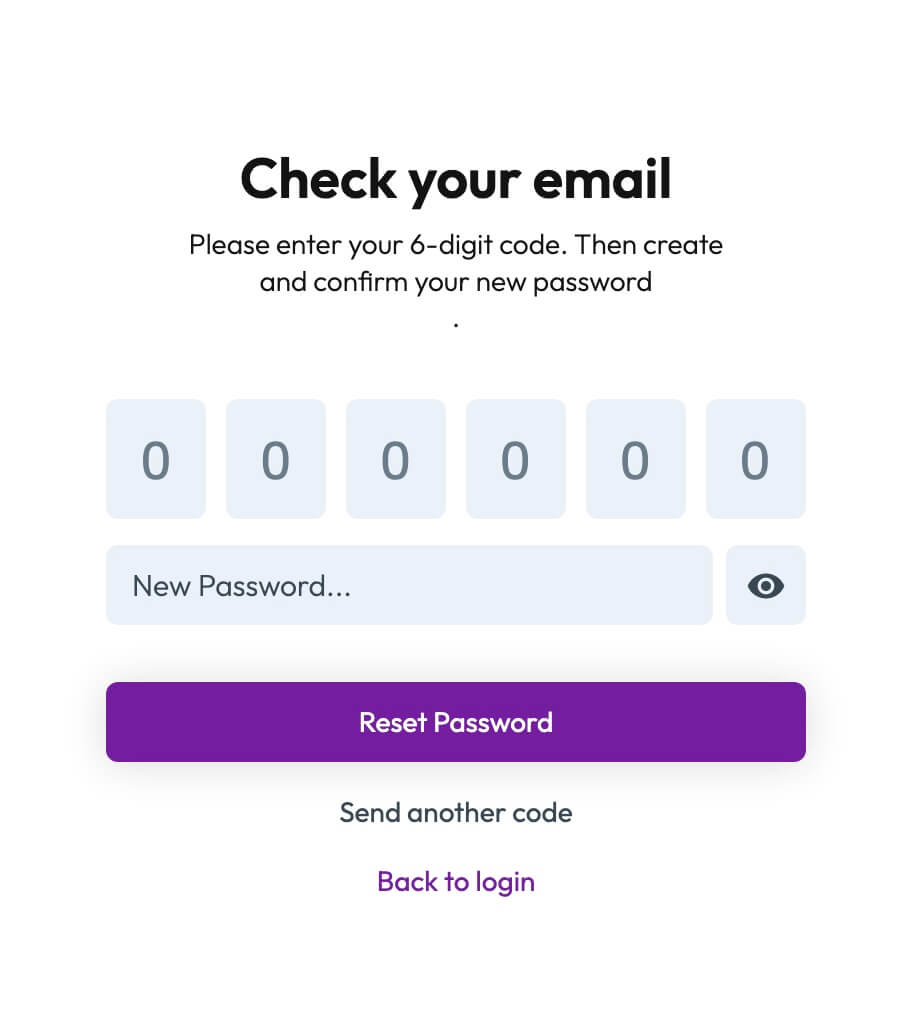This screenshot has height=1010, width=910.
Task: Select the fifth verification digit field
Action: coord(636,459)
